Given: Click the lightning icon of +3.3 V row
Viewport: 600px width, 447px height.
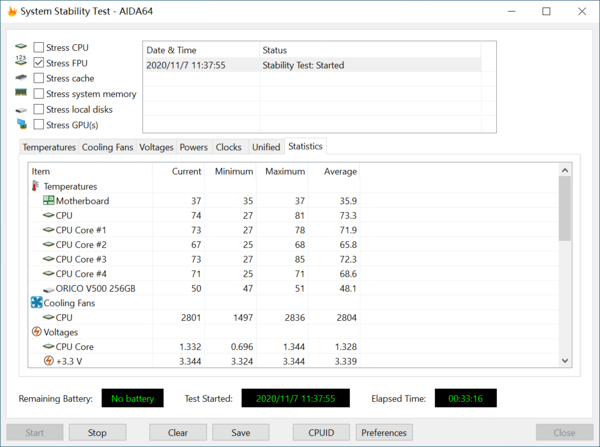Looking at the screenshot, I should tap(49, 361).
